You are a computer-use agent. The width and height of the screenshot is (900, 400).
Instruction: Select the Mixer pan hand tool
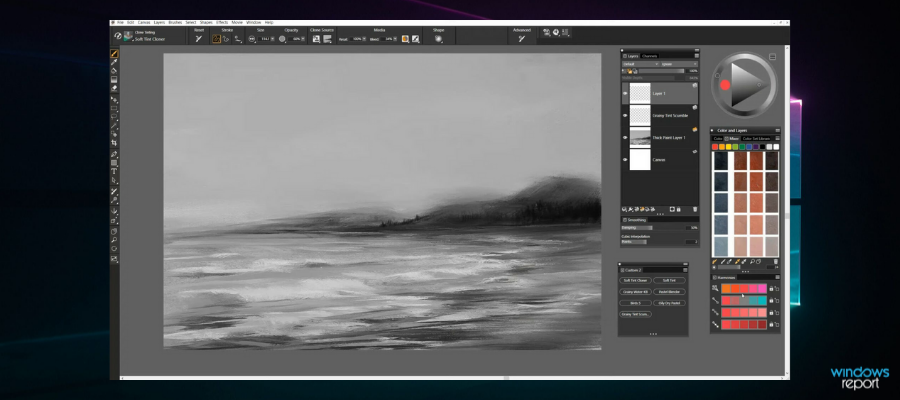[759, 262]
